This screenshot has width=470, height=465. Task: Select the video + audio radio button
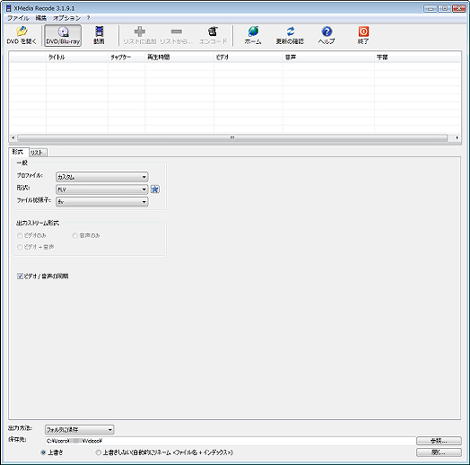coord(20,247)
